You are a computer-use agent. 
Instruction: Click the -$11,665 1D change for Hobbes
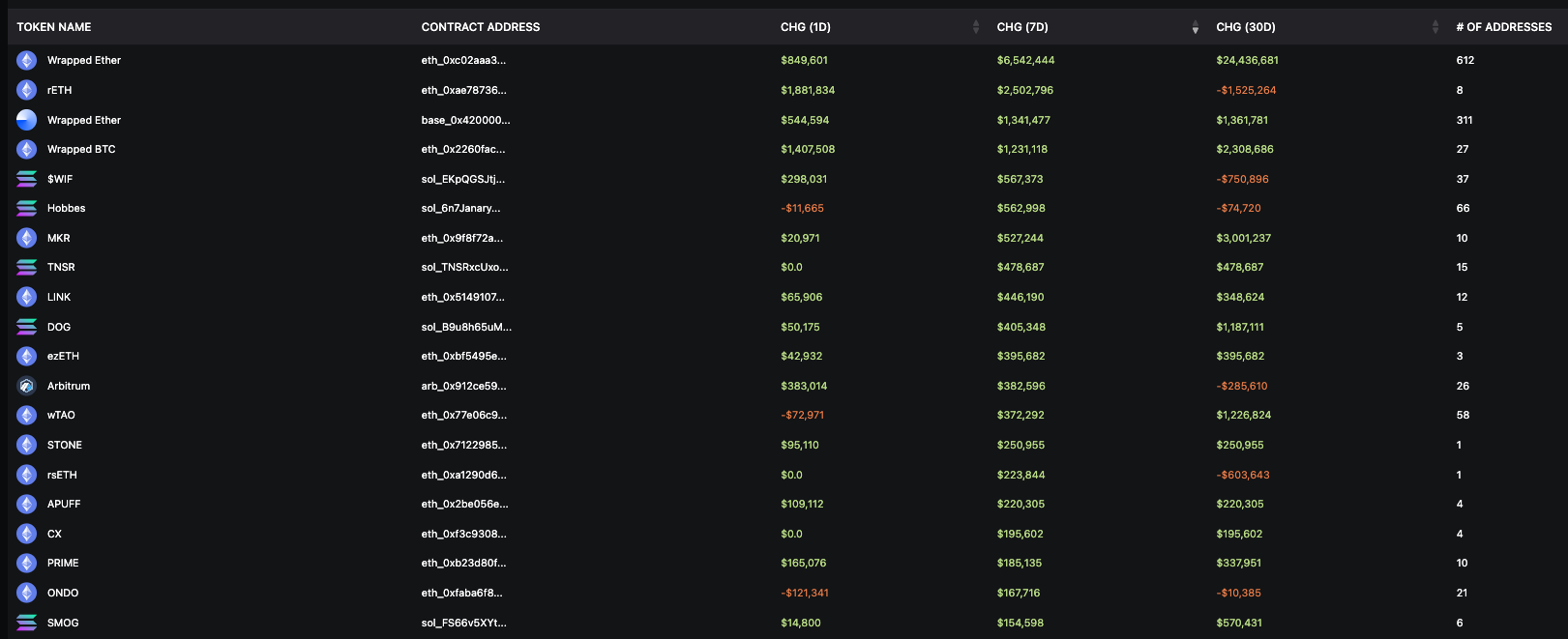coord(802,208)
